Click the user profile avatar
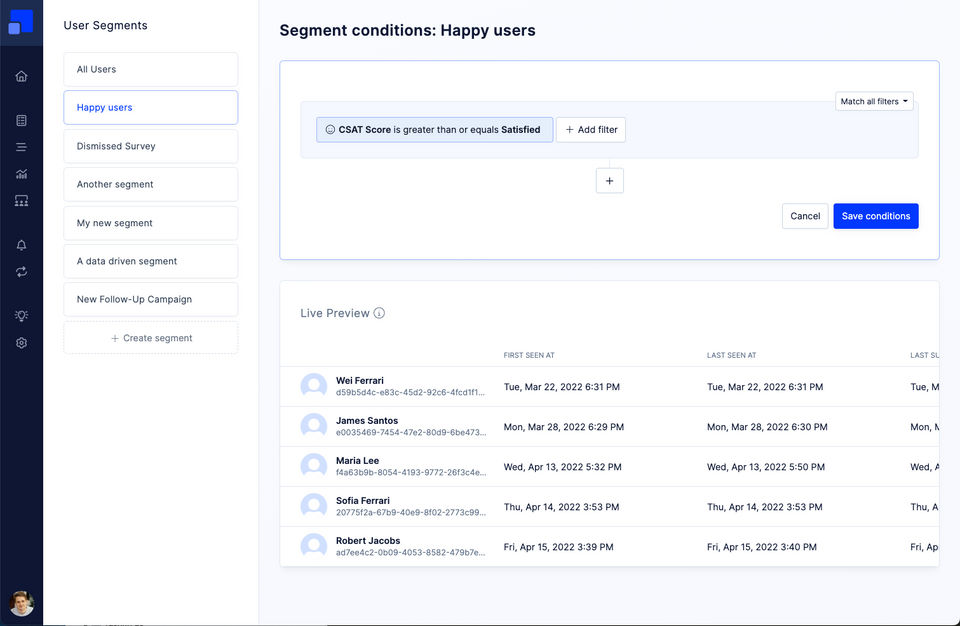Image resolution: width=960 pixels, height=626 pixels. (21, 603)
